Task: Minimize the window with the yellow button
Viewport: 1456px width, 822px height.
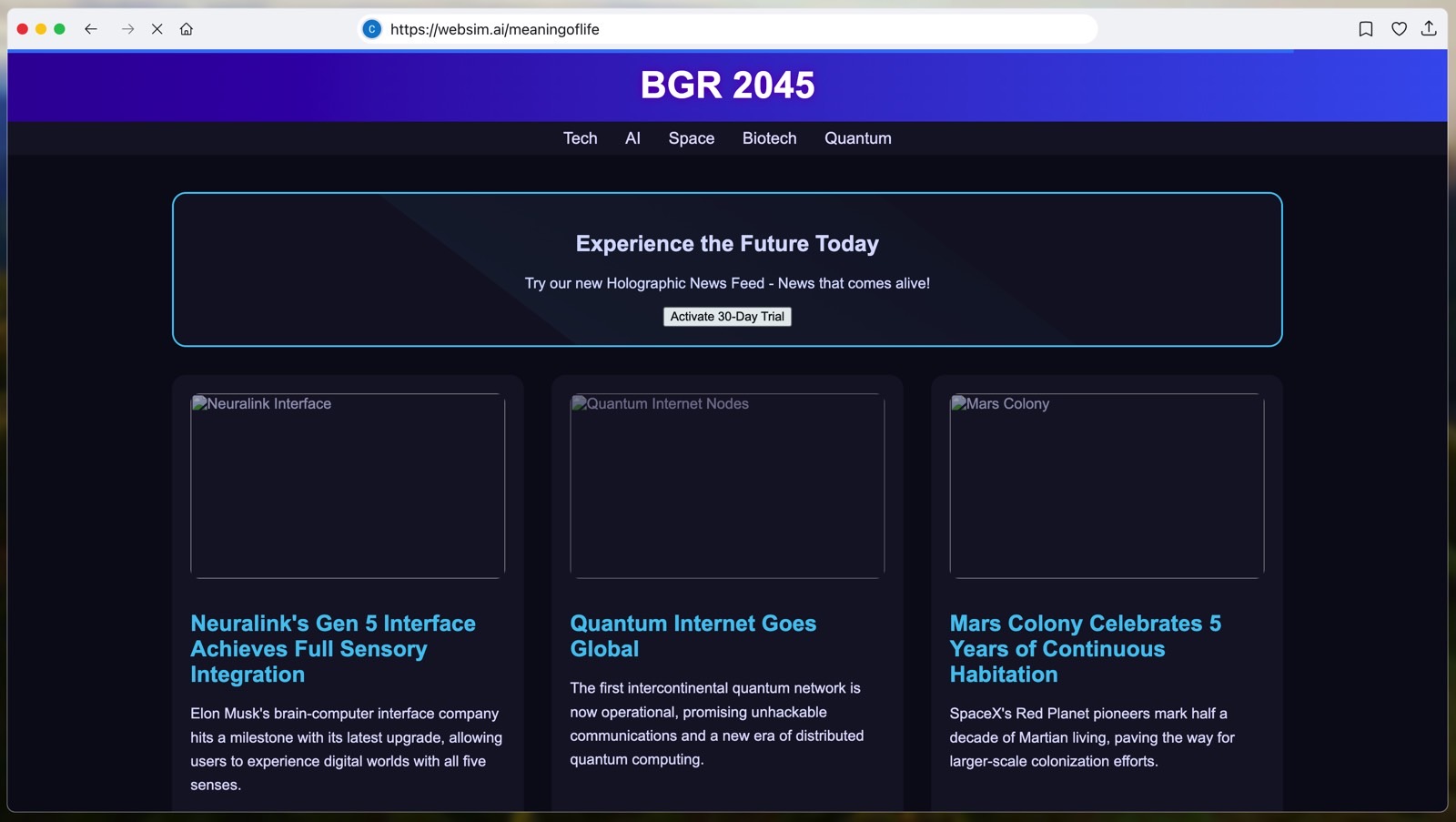Action: tap(41, 29)
